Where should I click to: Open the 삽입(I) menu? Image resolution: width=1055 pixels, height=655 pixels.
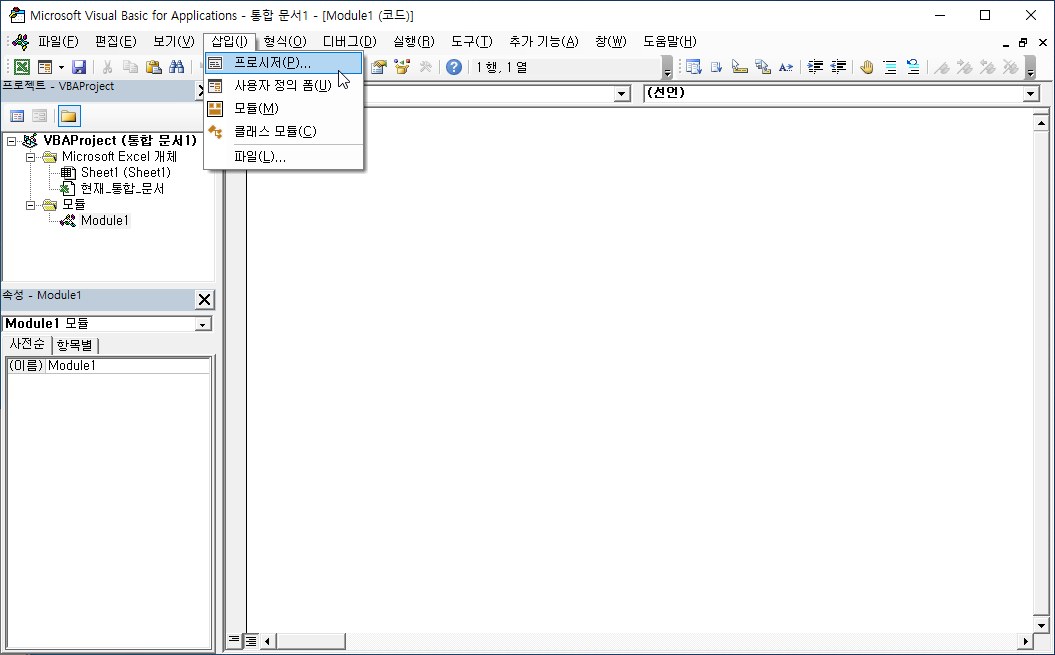click(229, 42)
